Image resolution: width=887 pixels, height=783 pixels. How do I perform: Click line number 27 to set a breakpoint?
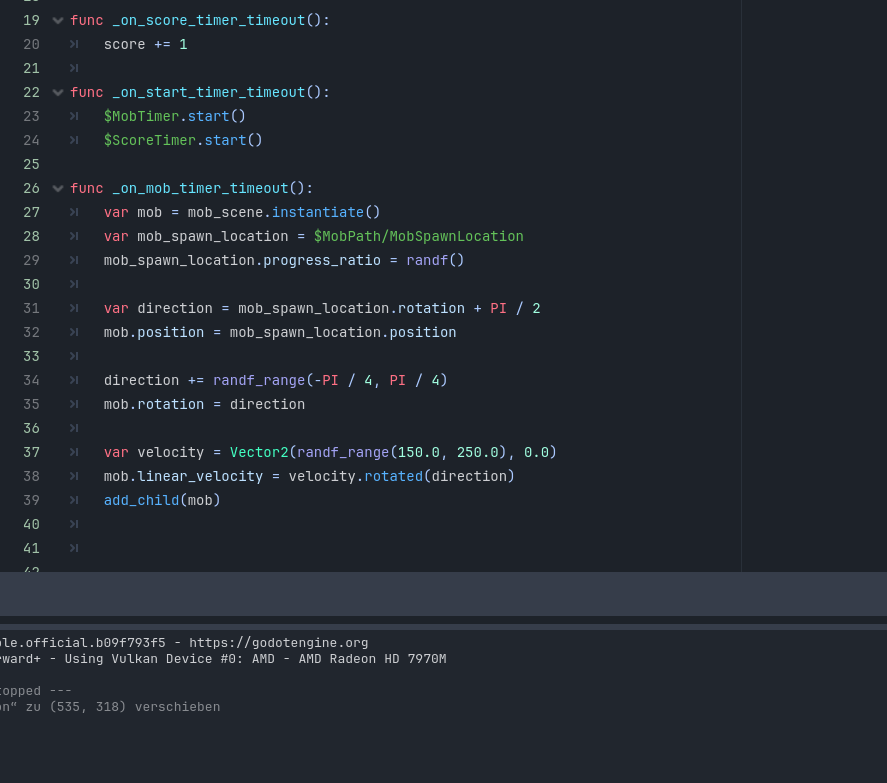(x=31, y=212)
